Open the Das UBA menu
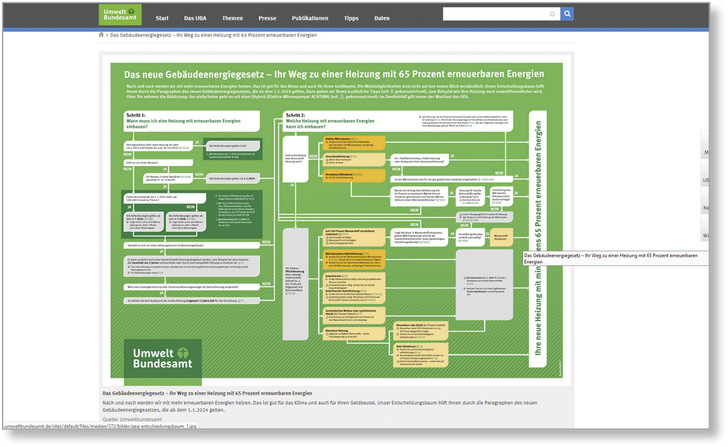The image size is (728, 447). [195, 19]
